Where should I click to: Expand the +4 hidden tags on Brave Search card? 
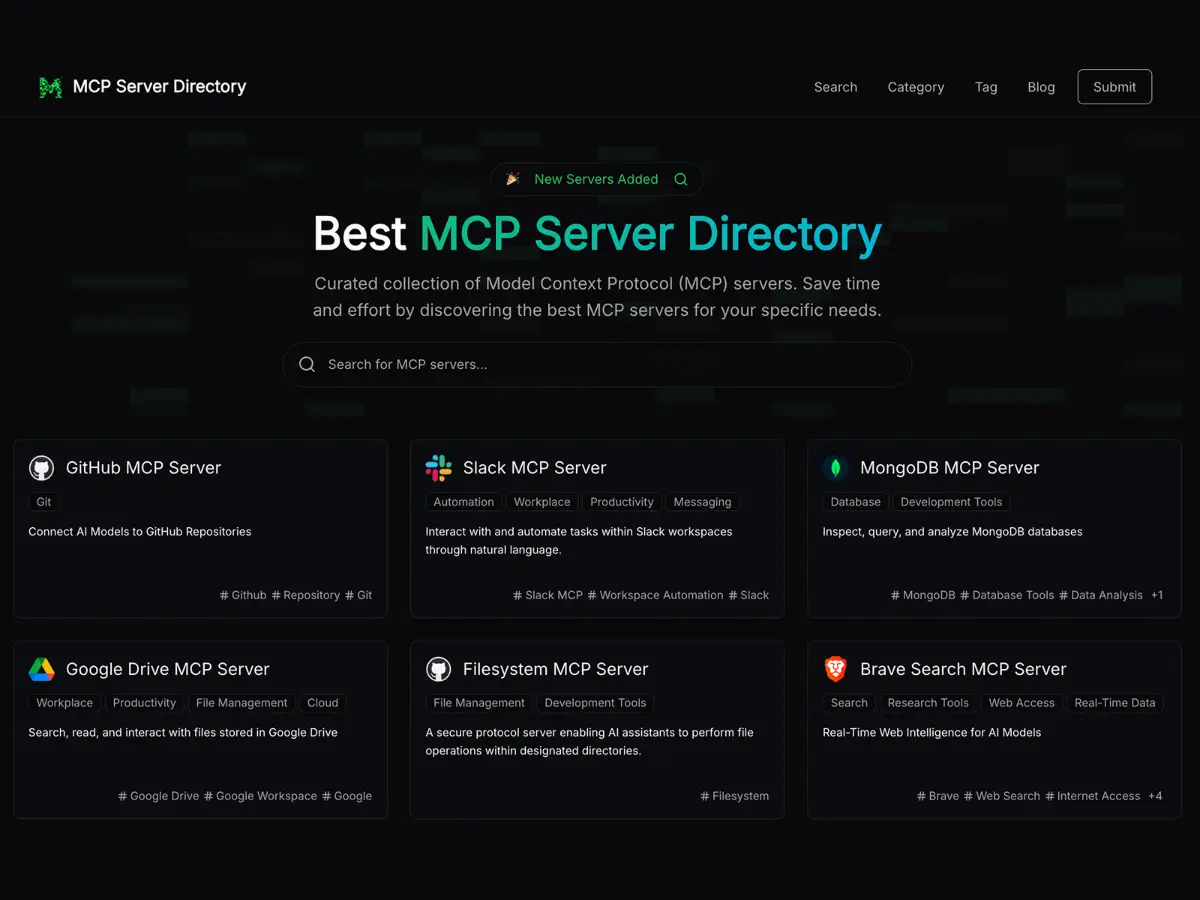1155,796
